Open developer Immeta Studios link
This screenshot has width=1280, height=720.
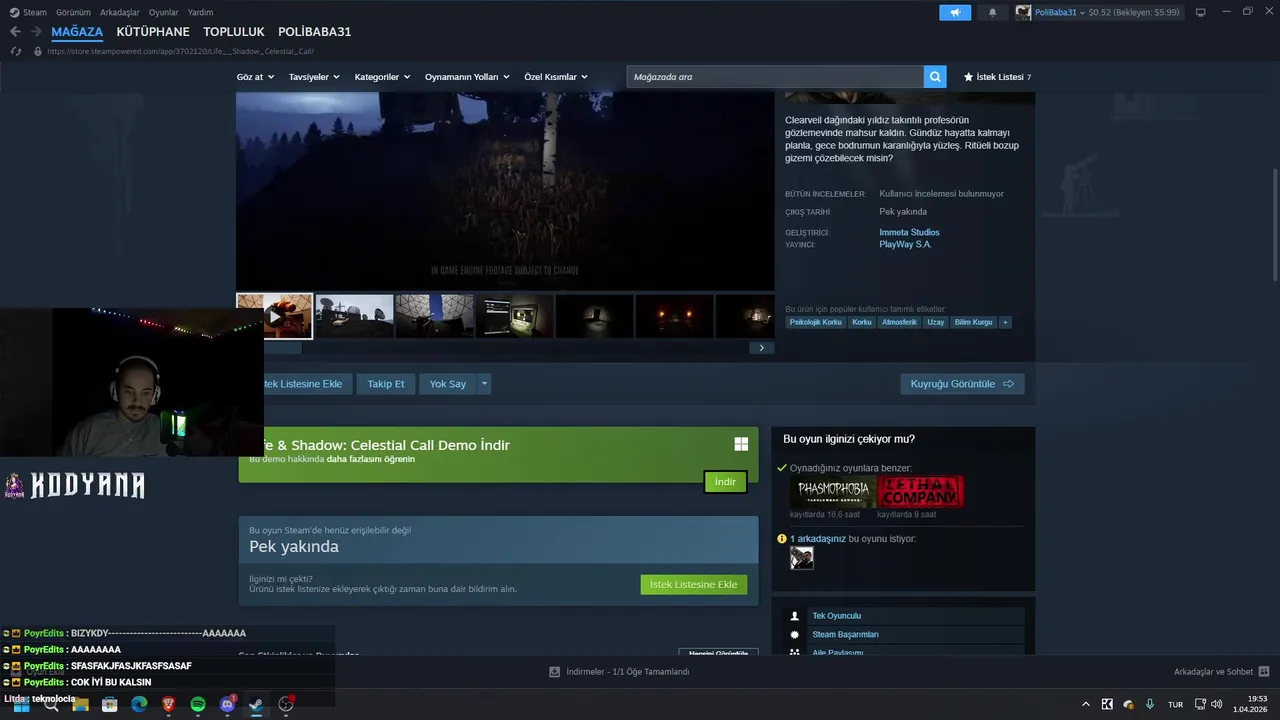click(x=909, y=232)
